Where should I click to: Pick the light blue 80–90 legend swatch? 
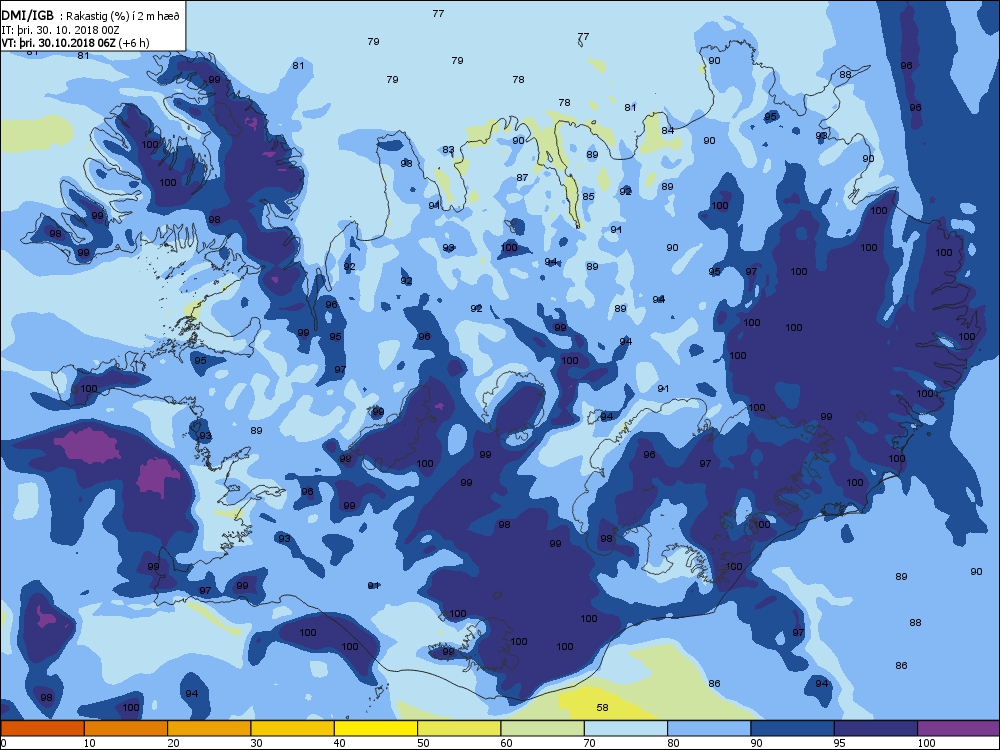point(709,728)
